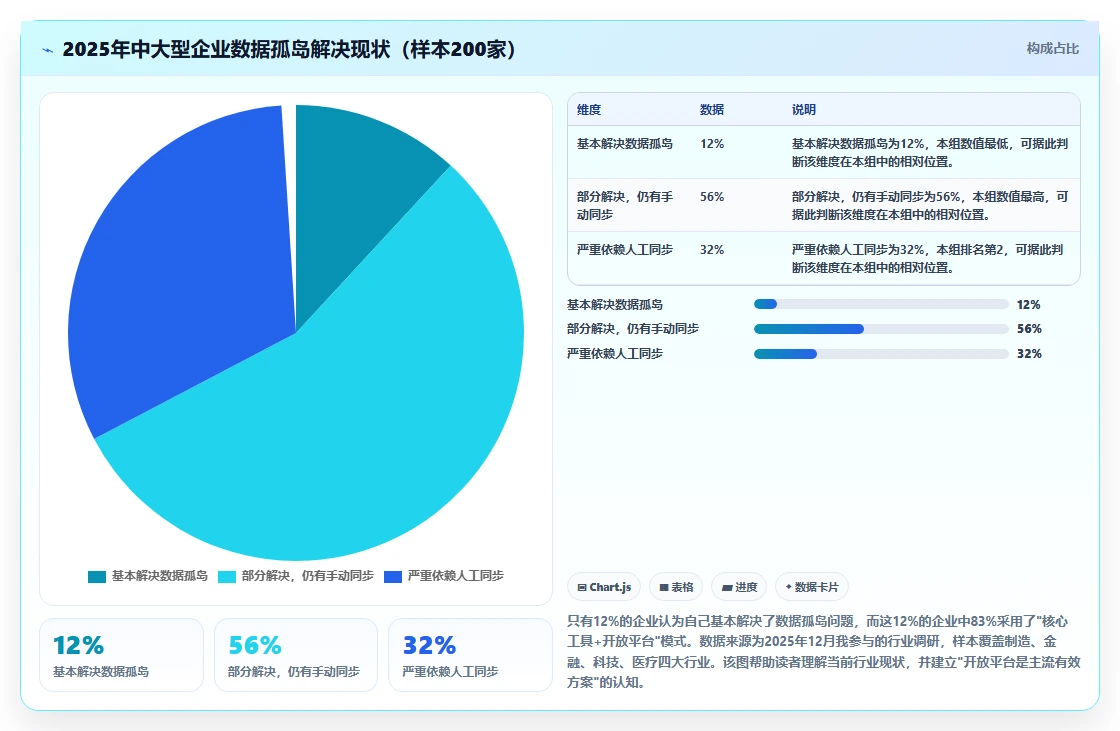Click the 维度 column header
Image resolution: width=1120 pixels, height=731 pixels.
(x=589, y=109)
